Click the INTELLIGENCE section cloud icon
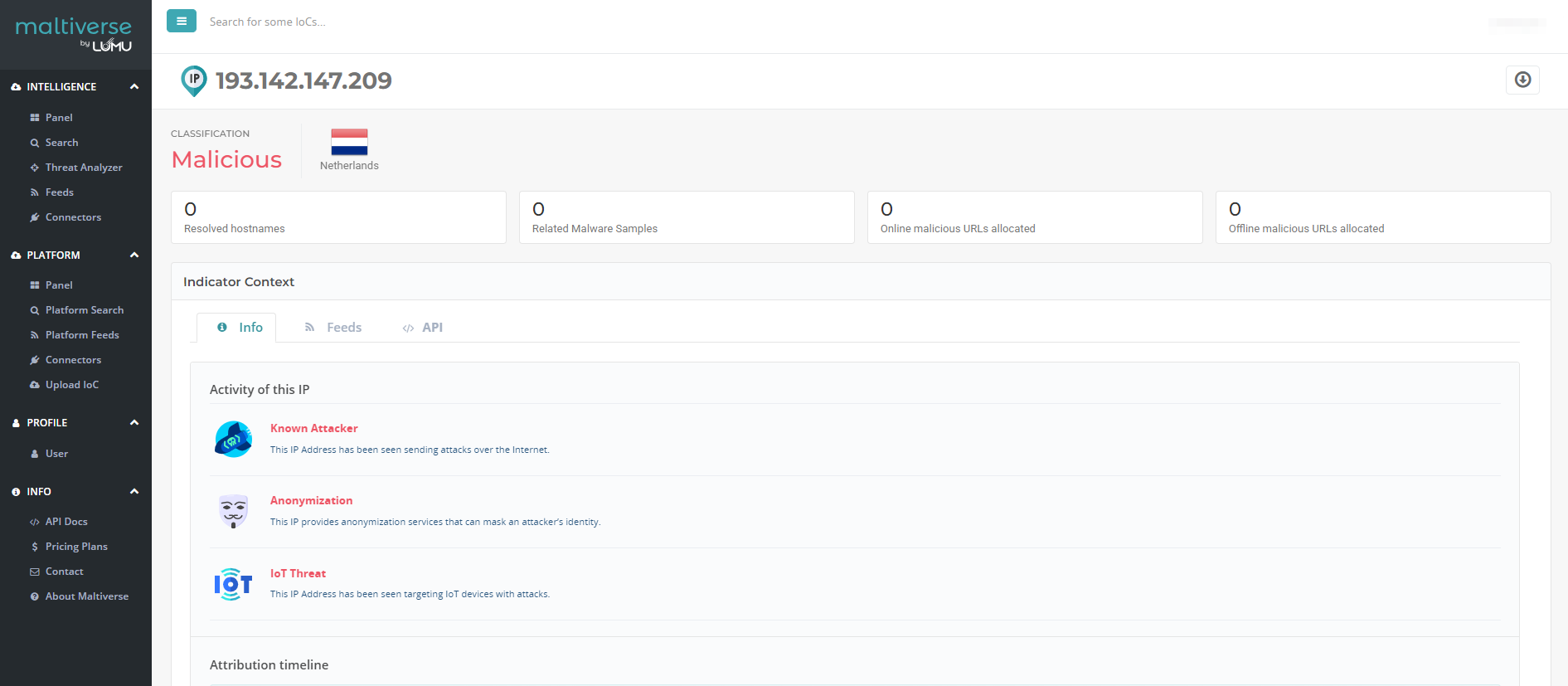The image size is (1568, 686). coord(16,87)
